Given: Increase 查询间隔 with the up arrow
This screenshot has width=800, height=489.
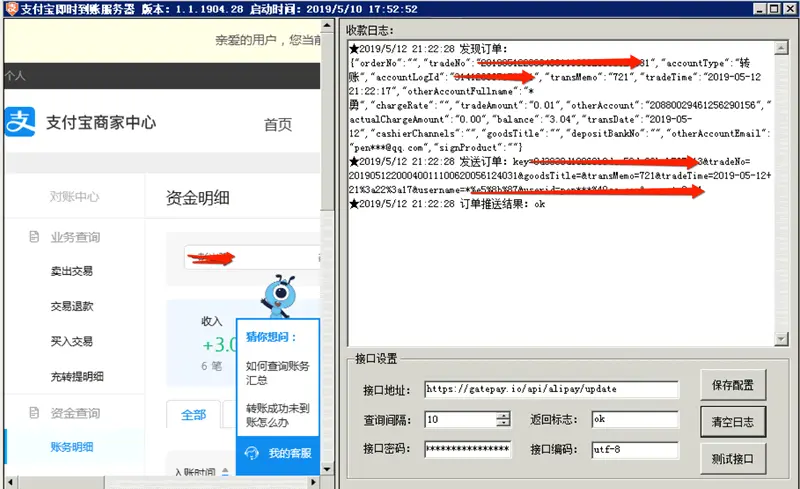Looking at the screenshot, I should pyautogui.click(x=504, y=415).
